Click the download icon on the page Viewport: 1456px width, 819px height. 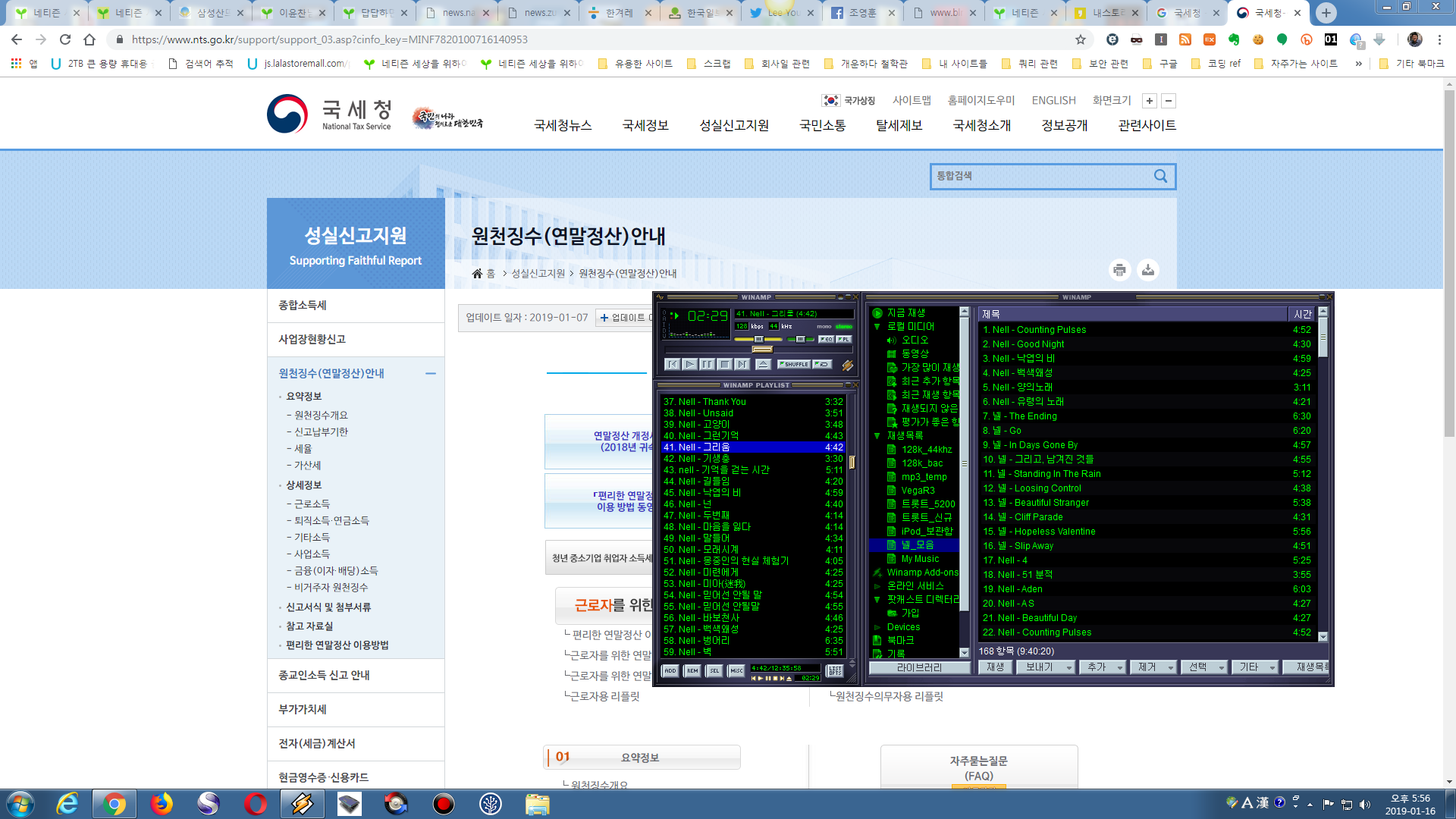tap(1148, 270)
